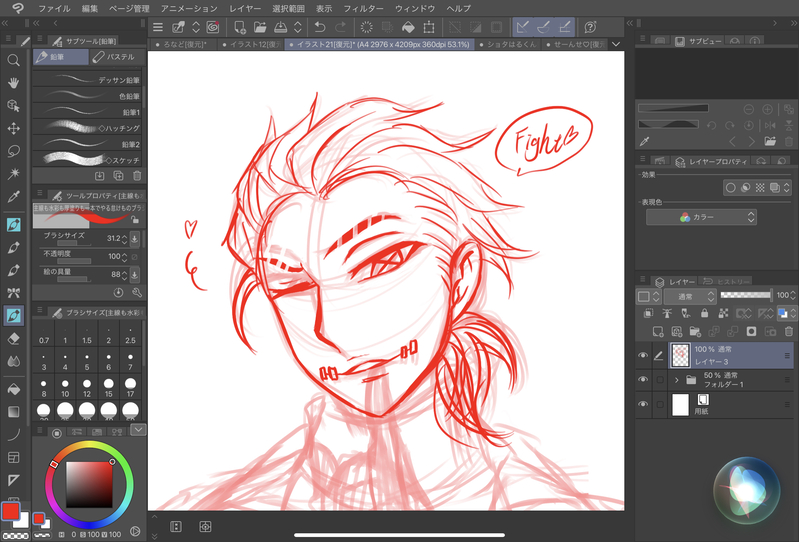Delete layer with trash icon in Layer panel

tap(789, 332)
